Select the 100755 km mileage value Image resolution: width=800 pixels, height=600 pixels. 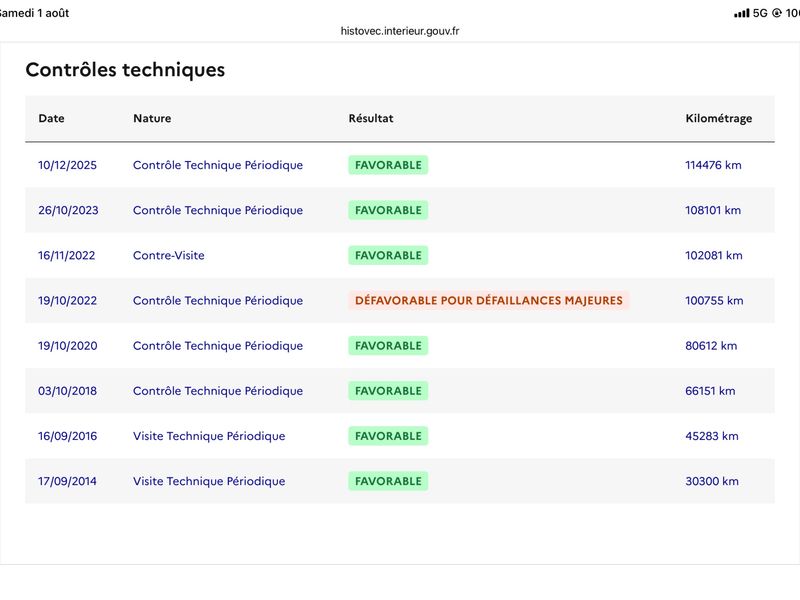(714, 301)
